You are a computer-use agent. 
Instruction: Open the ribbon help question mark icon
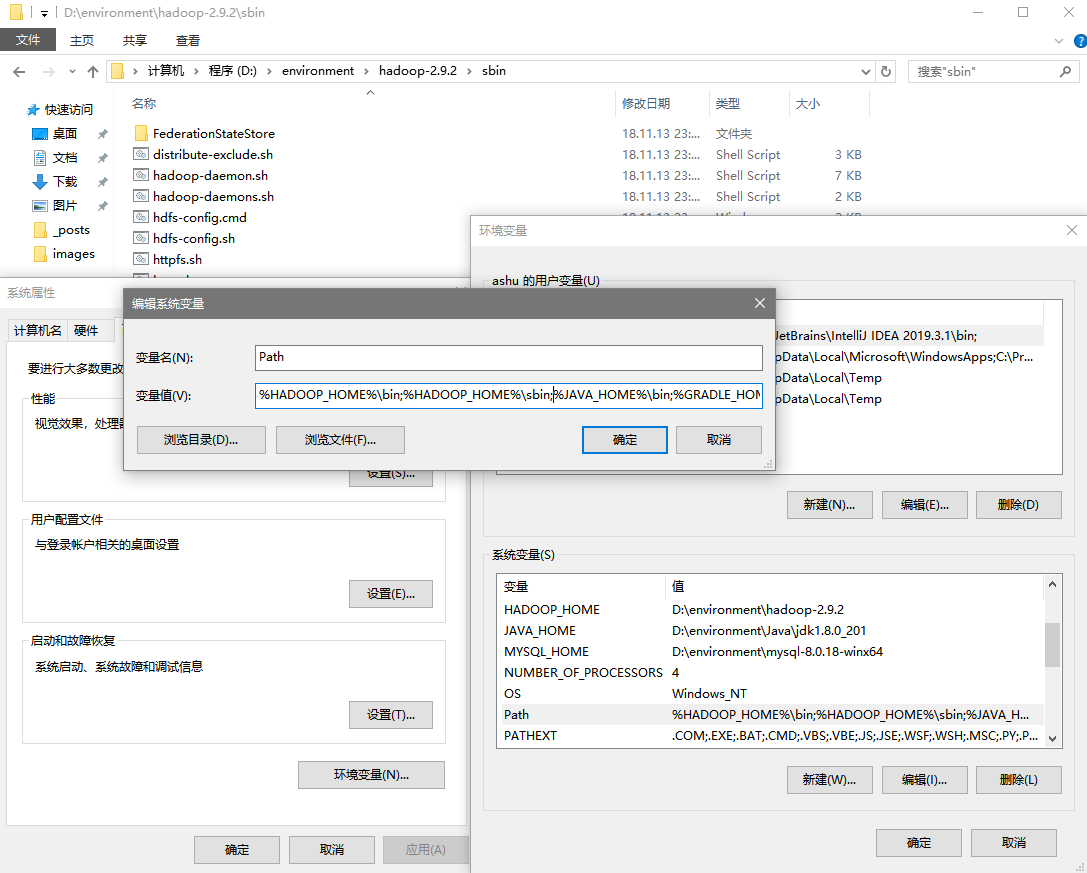[1078, 41]
